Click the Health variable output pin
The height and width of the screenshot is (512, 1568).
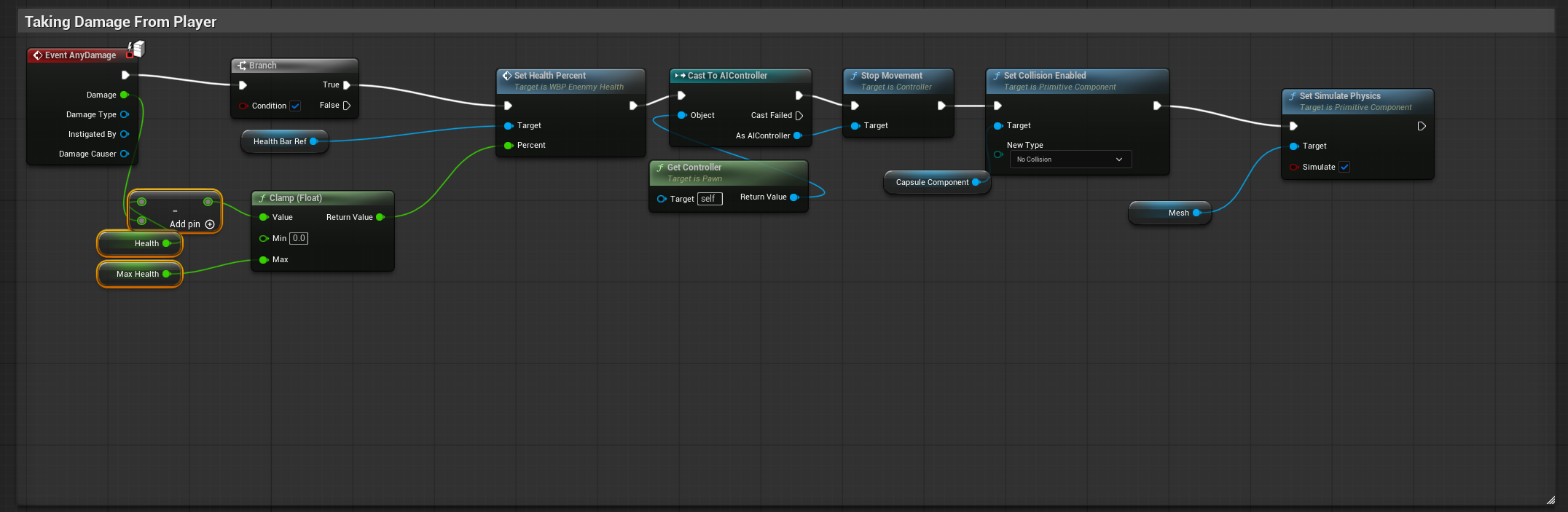tap(167, 243)
